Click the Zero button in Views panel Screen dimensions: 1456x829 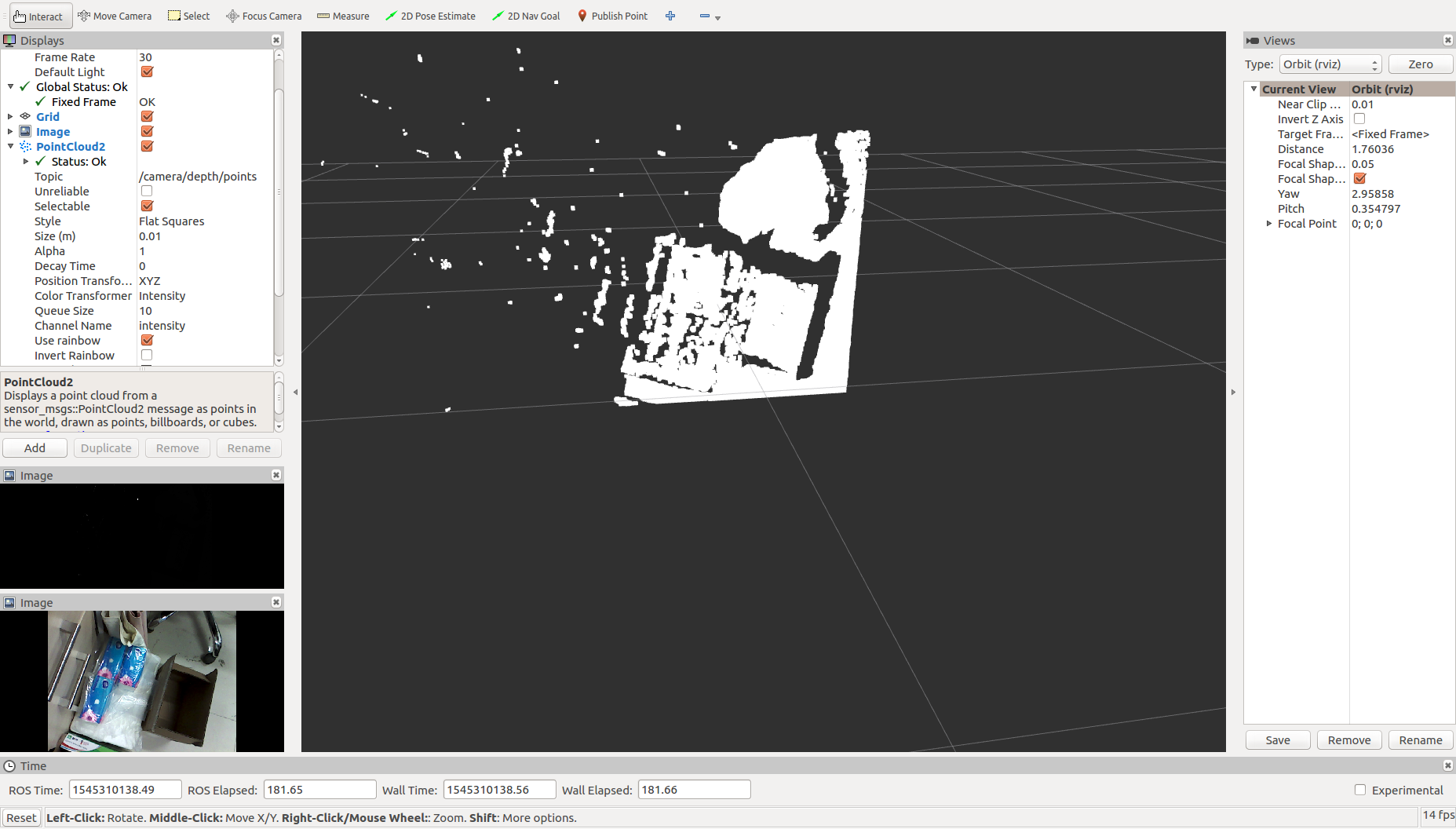tap(1421, 64)
